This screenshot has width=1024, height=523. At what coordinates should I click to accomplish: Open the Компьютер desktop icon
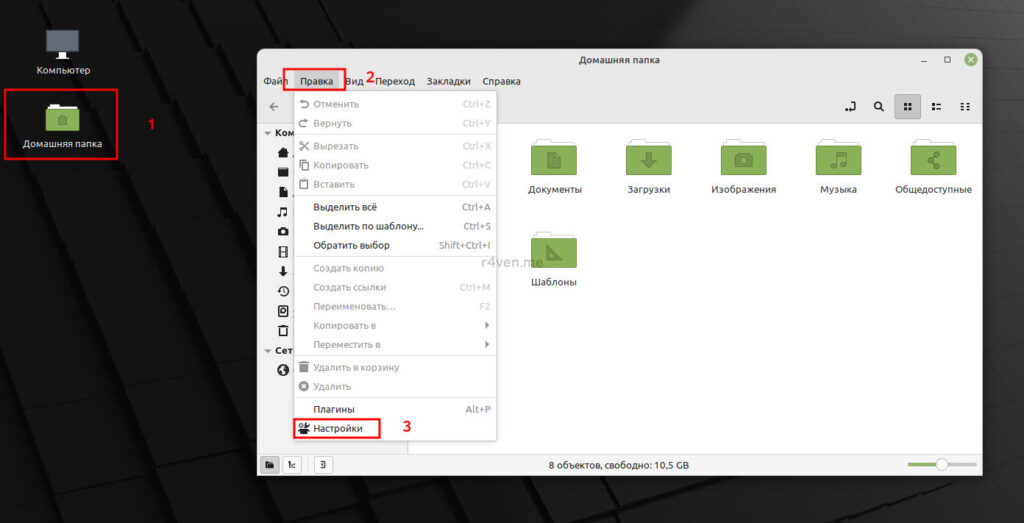coord(63,52)
